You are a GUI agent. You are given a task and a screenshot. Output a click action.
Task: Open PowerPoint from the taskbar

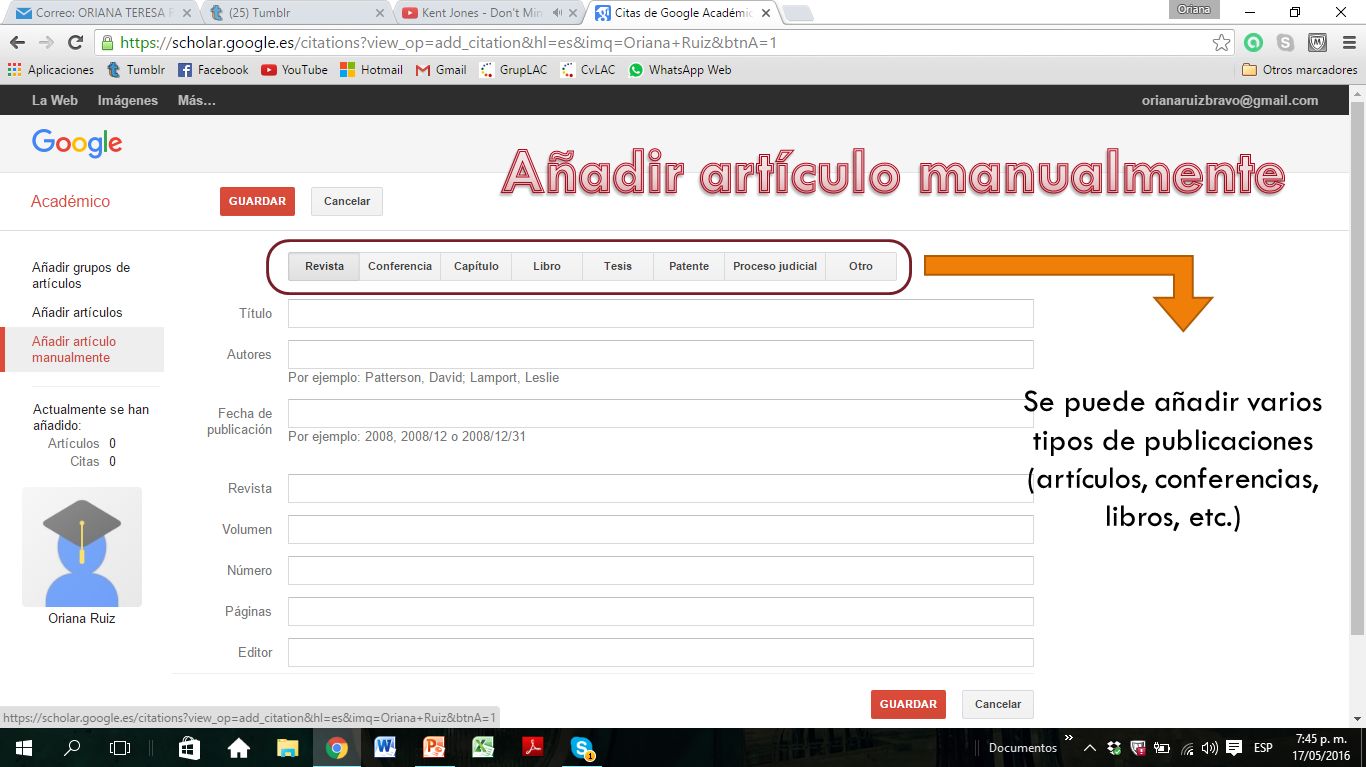434,747
